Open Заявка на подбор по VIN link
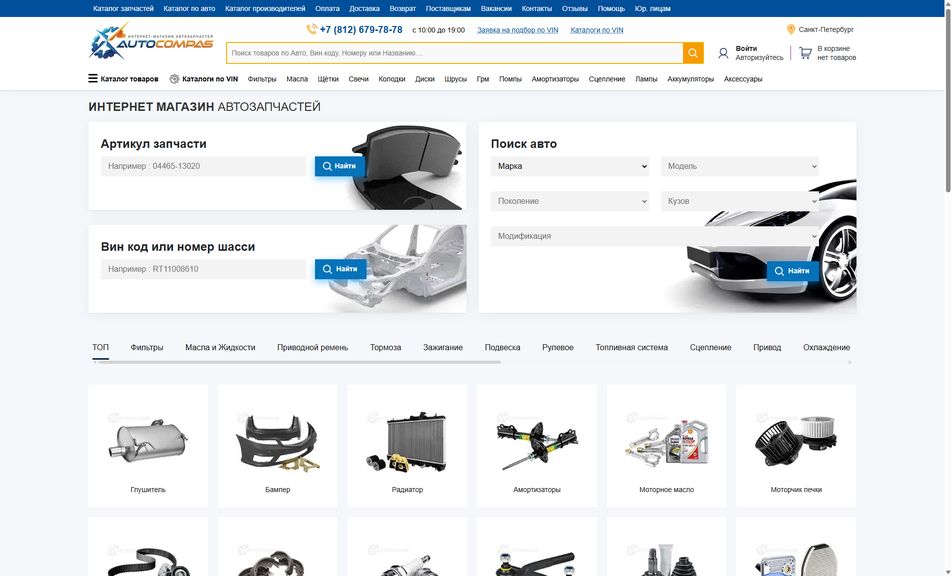Viewport: 952px width, 576px height. (517, 30)
